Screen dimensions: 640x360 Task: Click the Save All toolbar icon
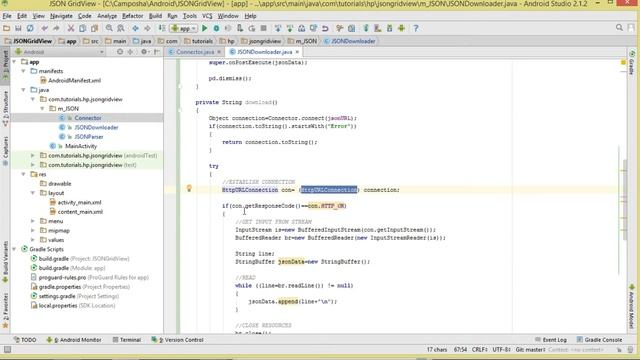pyautogui.click(x=18, y=28)
